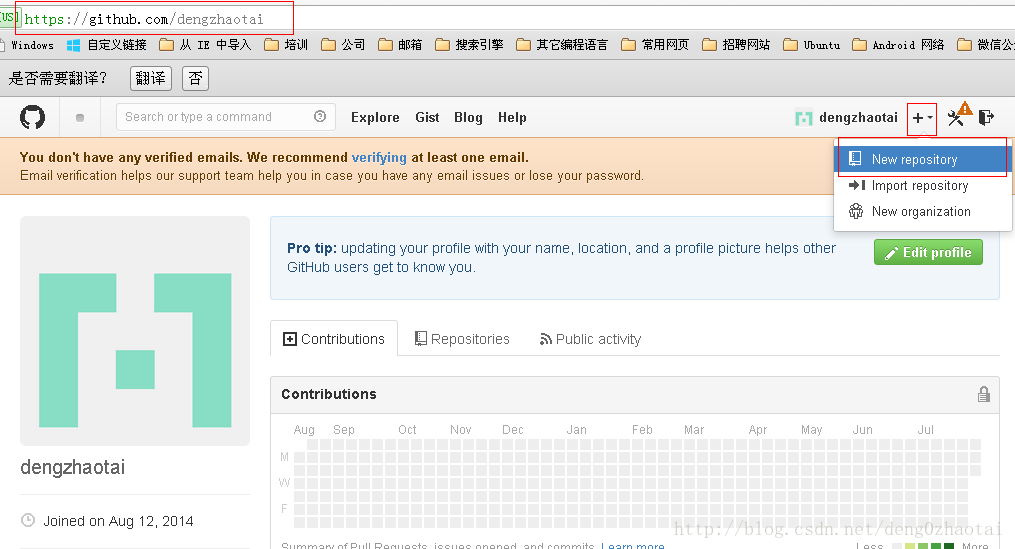Screen dimensions: 1015x549
Task: Follow the Learn more link
Action: click(632, 546)
